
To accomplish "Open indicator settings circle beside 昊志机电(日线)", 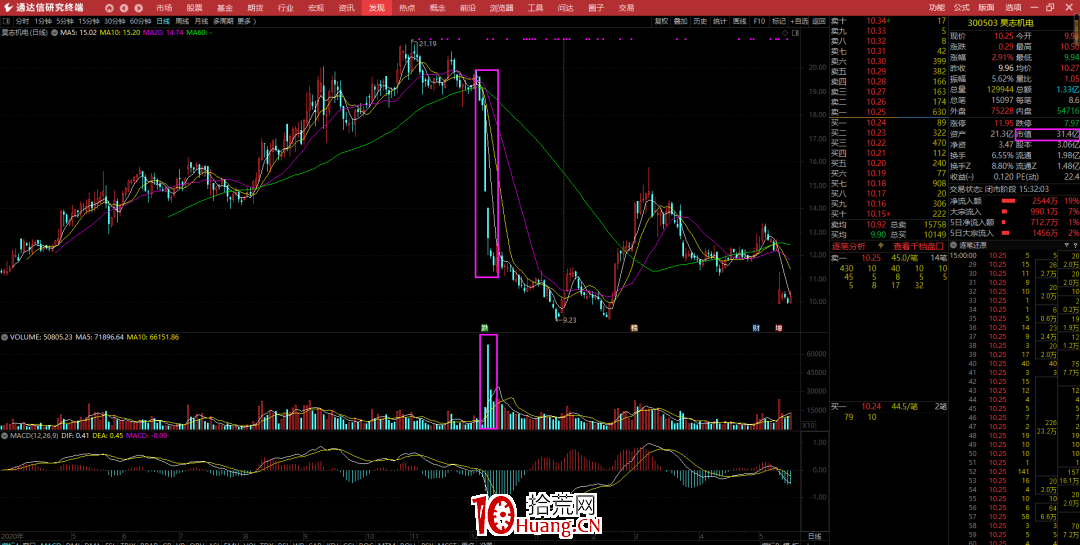I will click(x=54, y=32).
